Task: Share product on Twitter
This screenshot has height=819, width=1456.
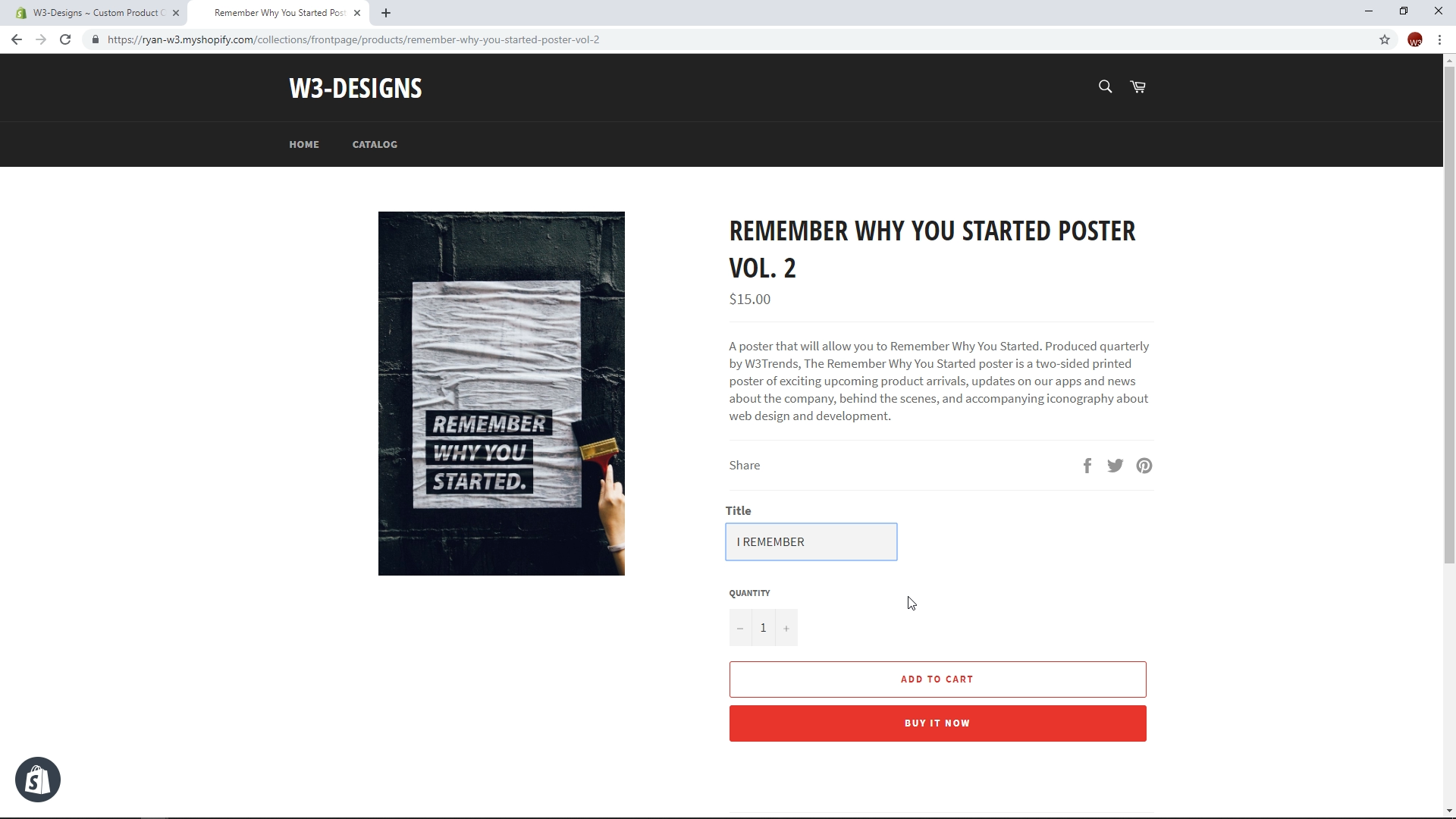Action: tap(1115, 466)
